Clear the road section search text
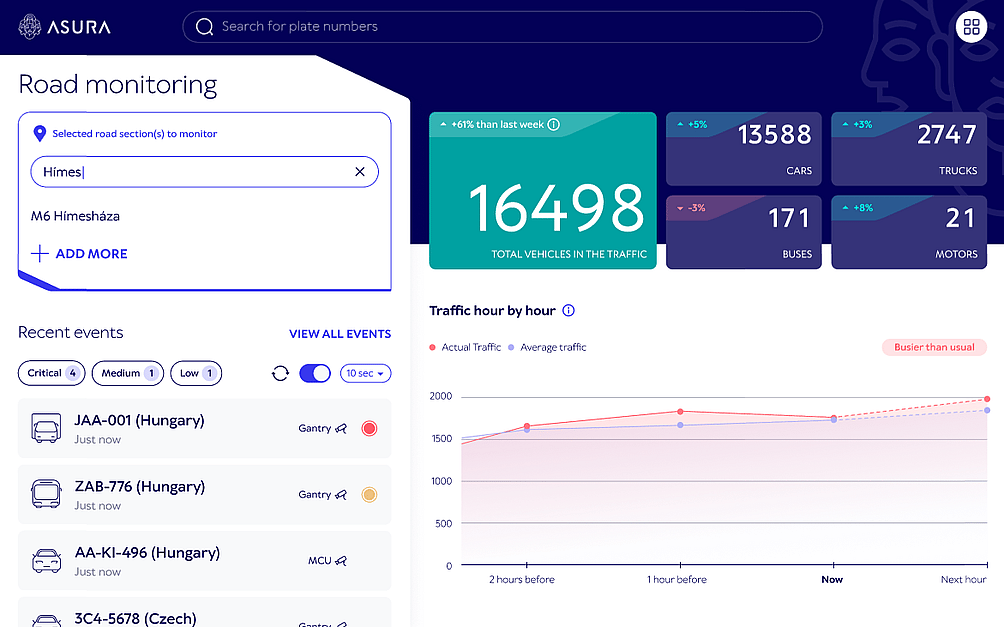This screenshot has height=627, width=1004. coord(360,172)
